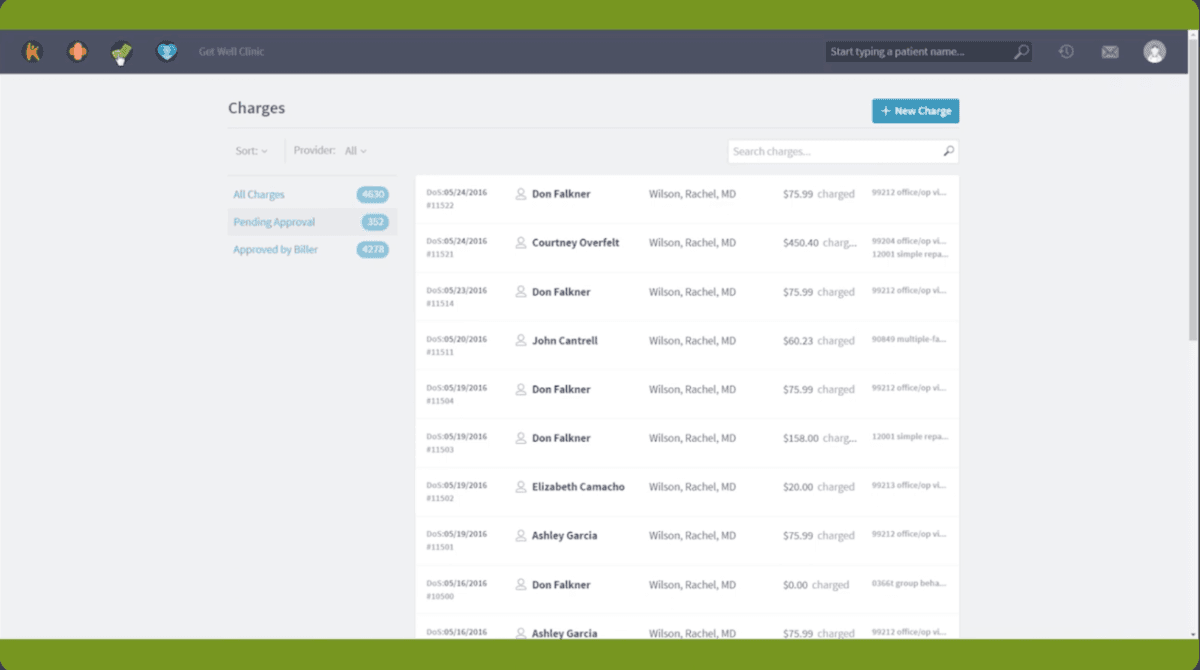Screen dimensions: 1200x670
Task: Open the recent history clock icon
Action: pyautogui.click(x=1066, y=51)
